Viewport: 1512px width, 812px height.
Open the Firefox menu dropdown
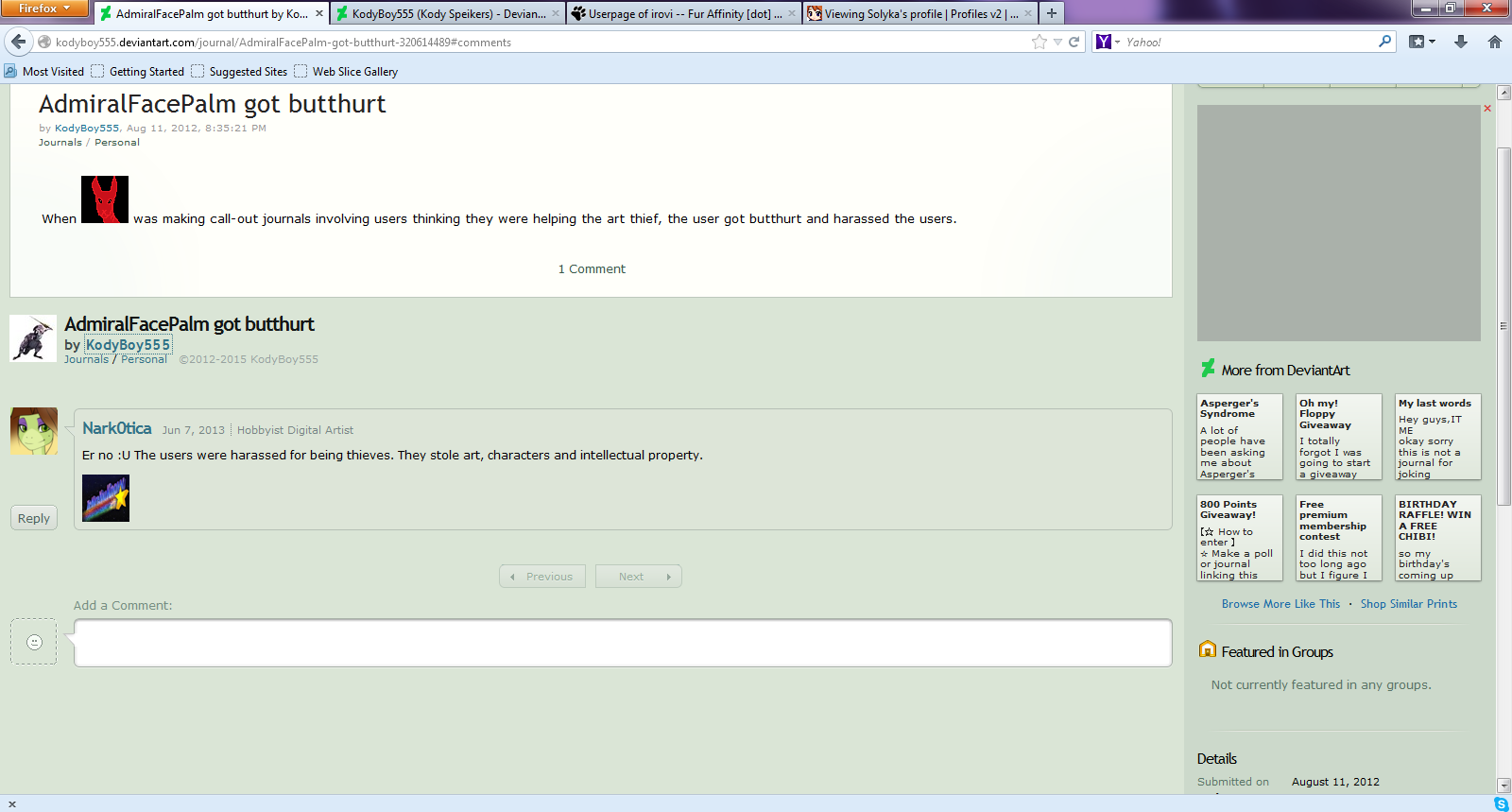tap(43, 9)
